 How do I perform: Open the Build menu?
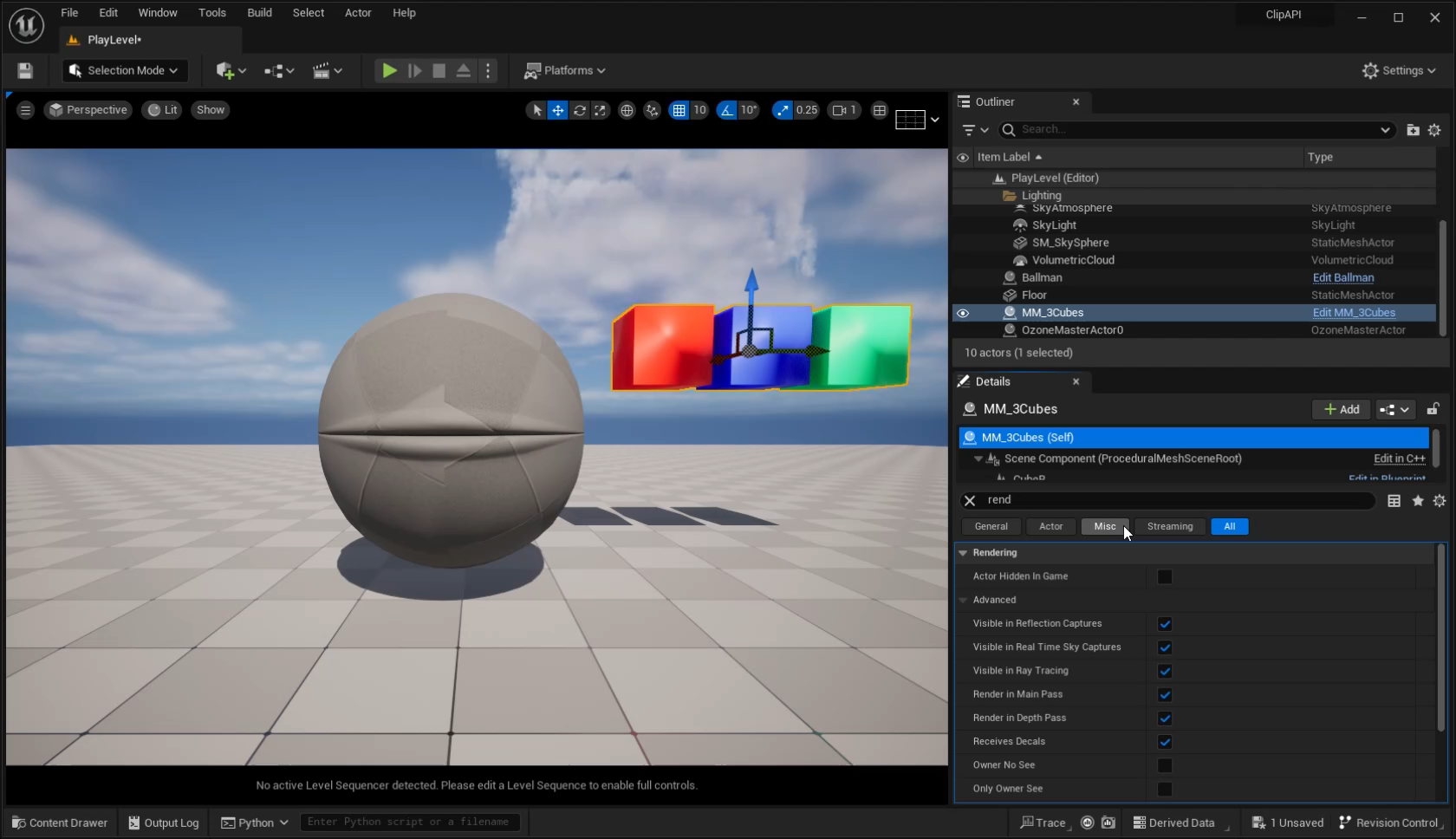[x=259, y=13]
